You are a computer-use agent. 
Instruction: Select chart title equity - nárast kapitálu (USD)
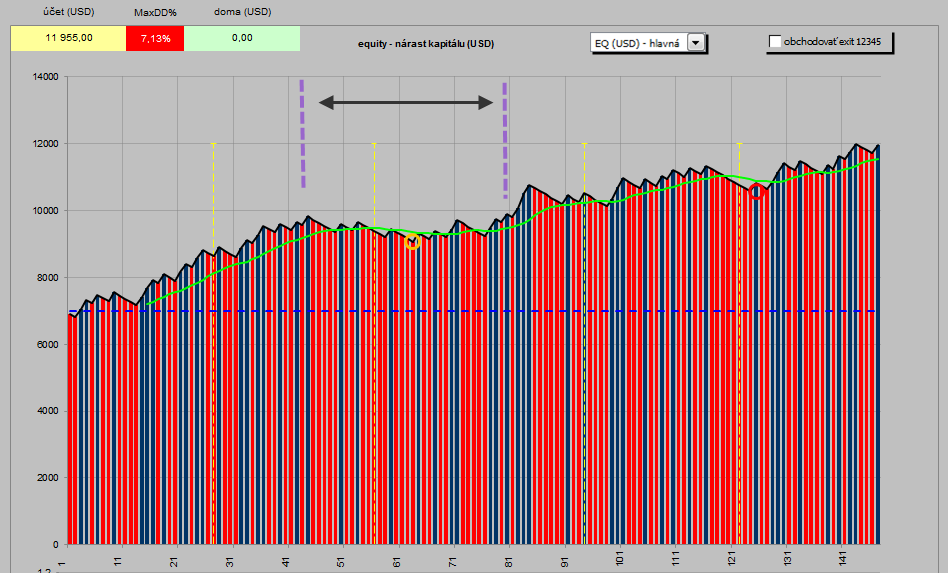tap(426, 44)
